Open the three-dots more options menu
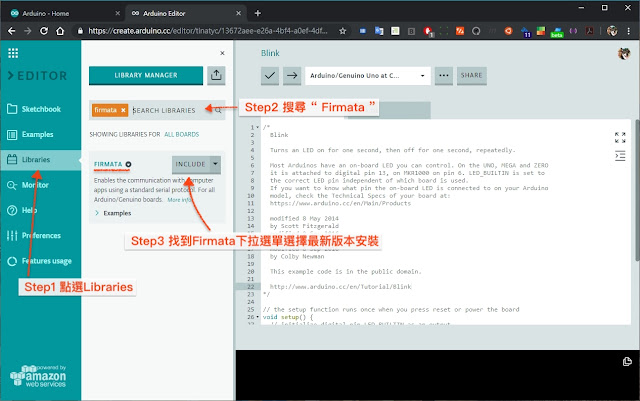This screenshot has height=401, width=640. point(444,76)
